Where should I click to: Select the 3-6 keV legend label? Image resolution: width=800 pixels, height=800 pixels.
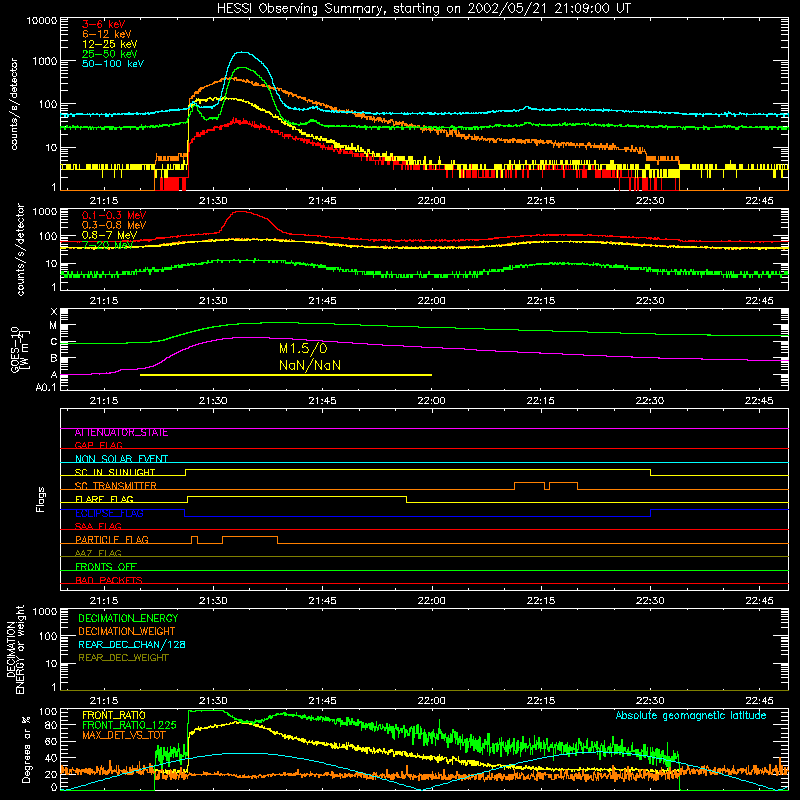coord(104,24)
